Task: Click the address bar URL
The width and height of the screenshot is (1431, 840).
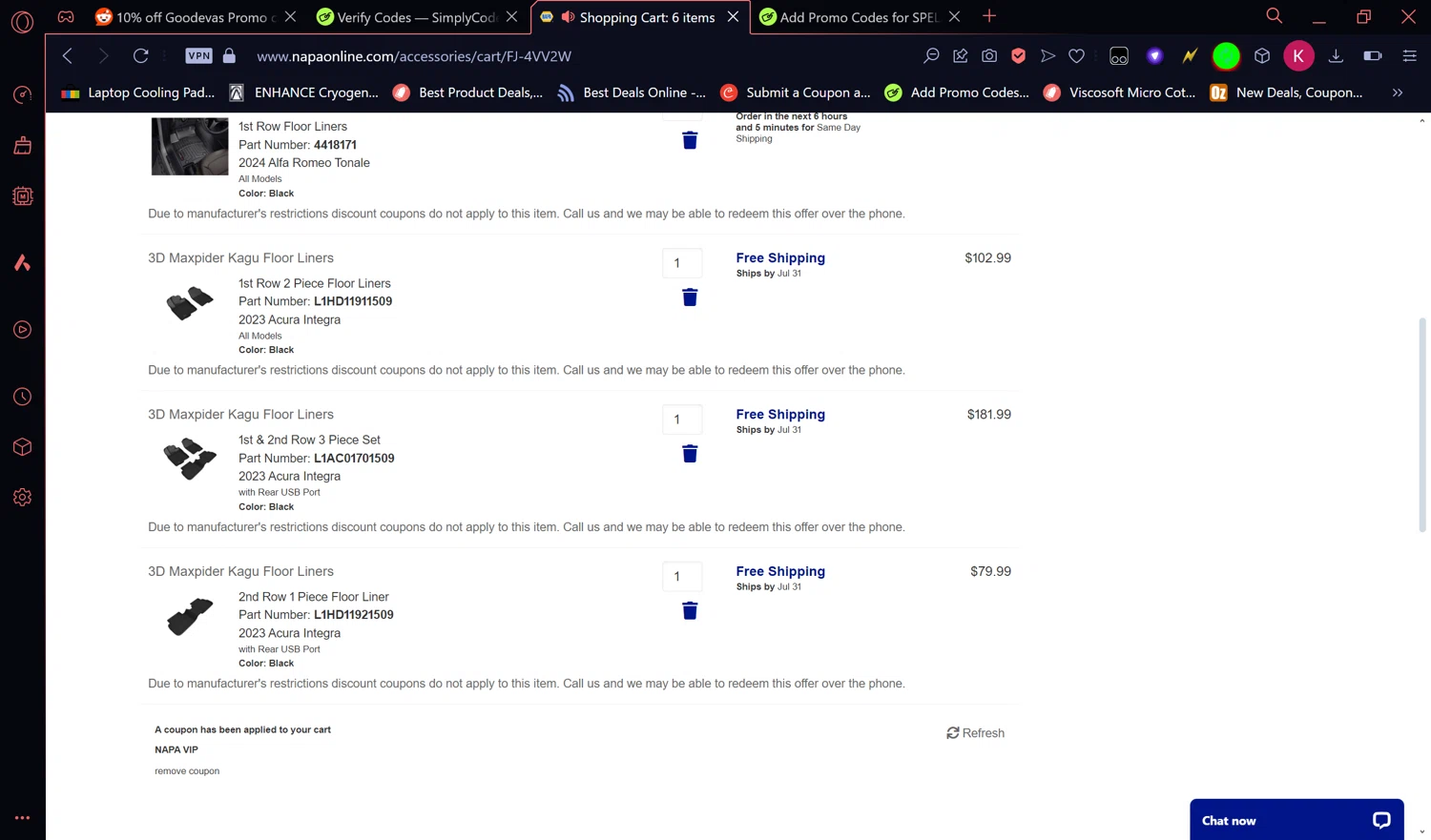Action: (414, 56)
